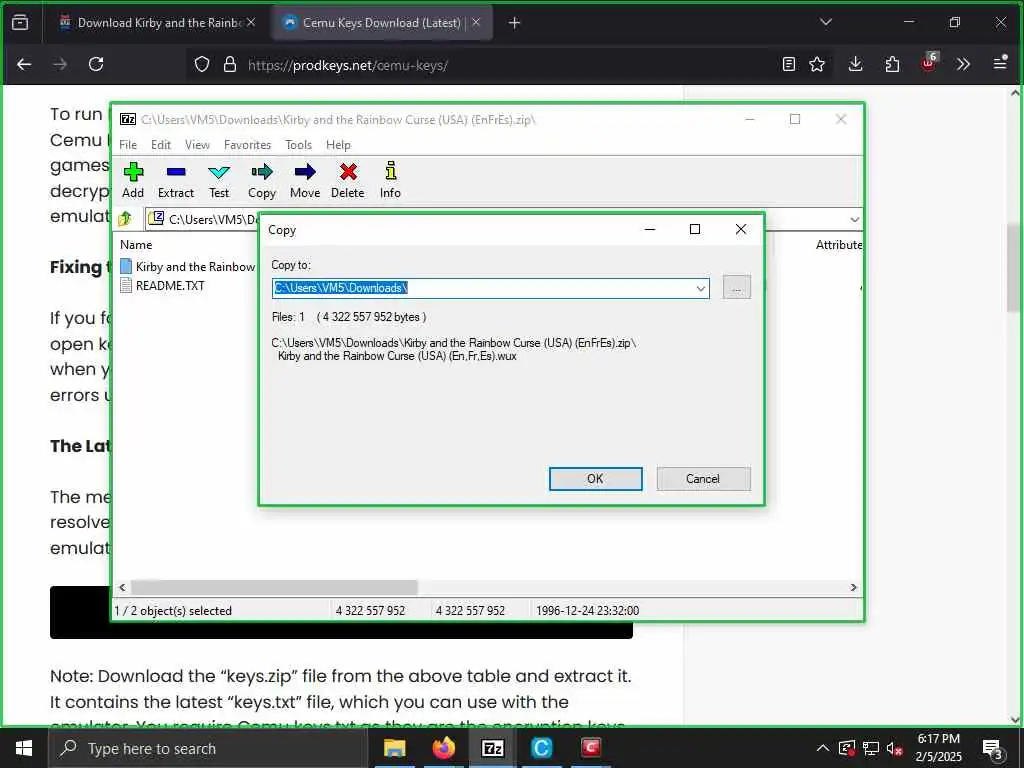Close the Cemu Keys Download tab
Viewport: 1024px width, 768px height.
point(476,22)
